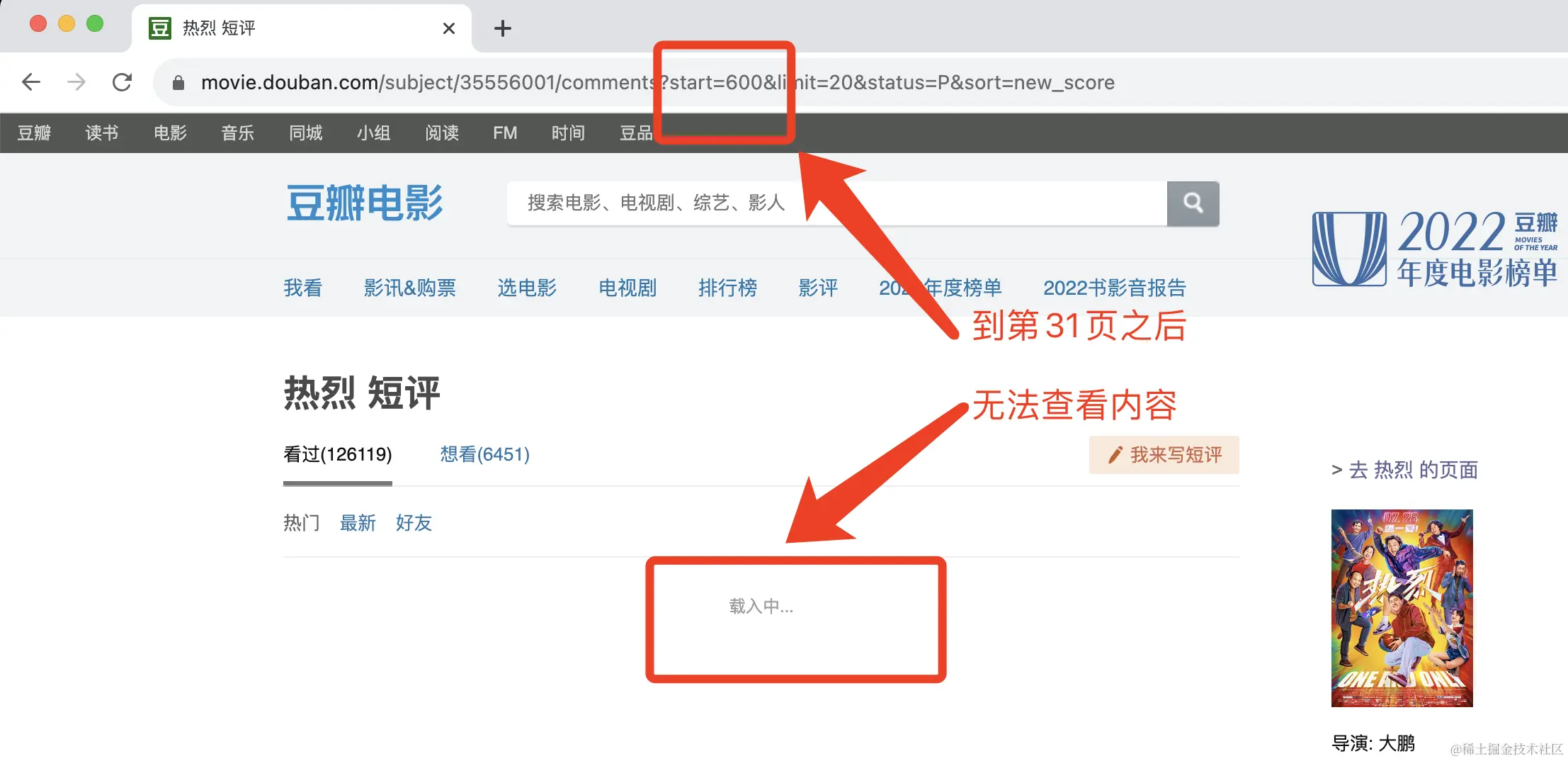Sort comments by 最新

click(358, 523)
